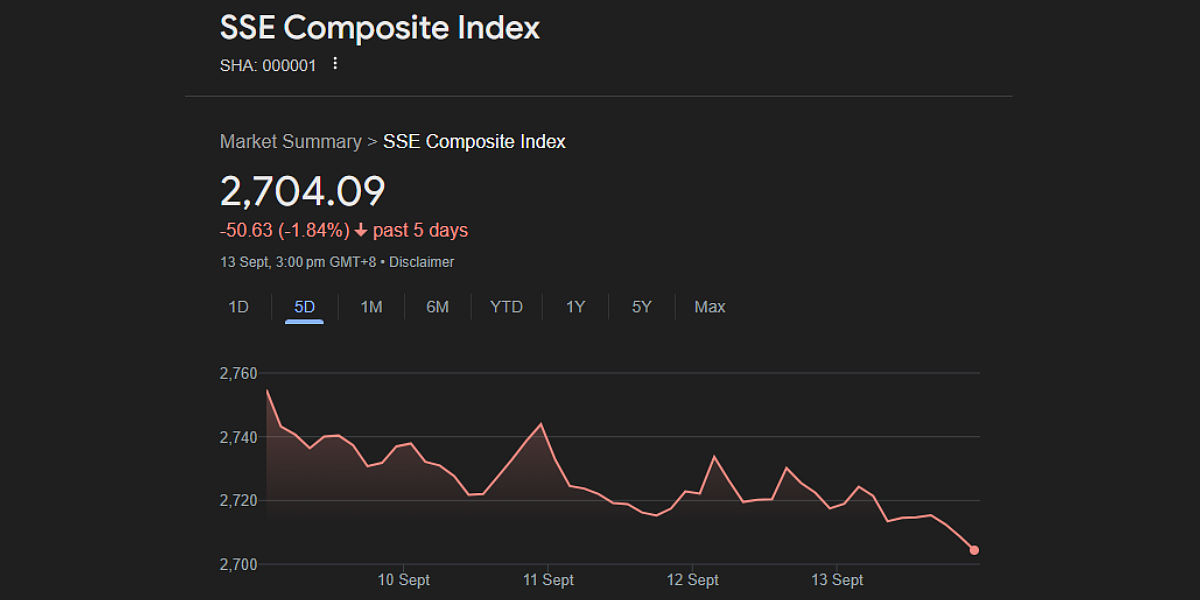Click the 2,720 y-axis label
The image size is (1200, 600).
tap(238, 500)
